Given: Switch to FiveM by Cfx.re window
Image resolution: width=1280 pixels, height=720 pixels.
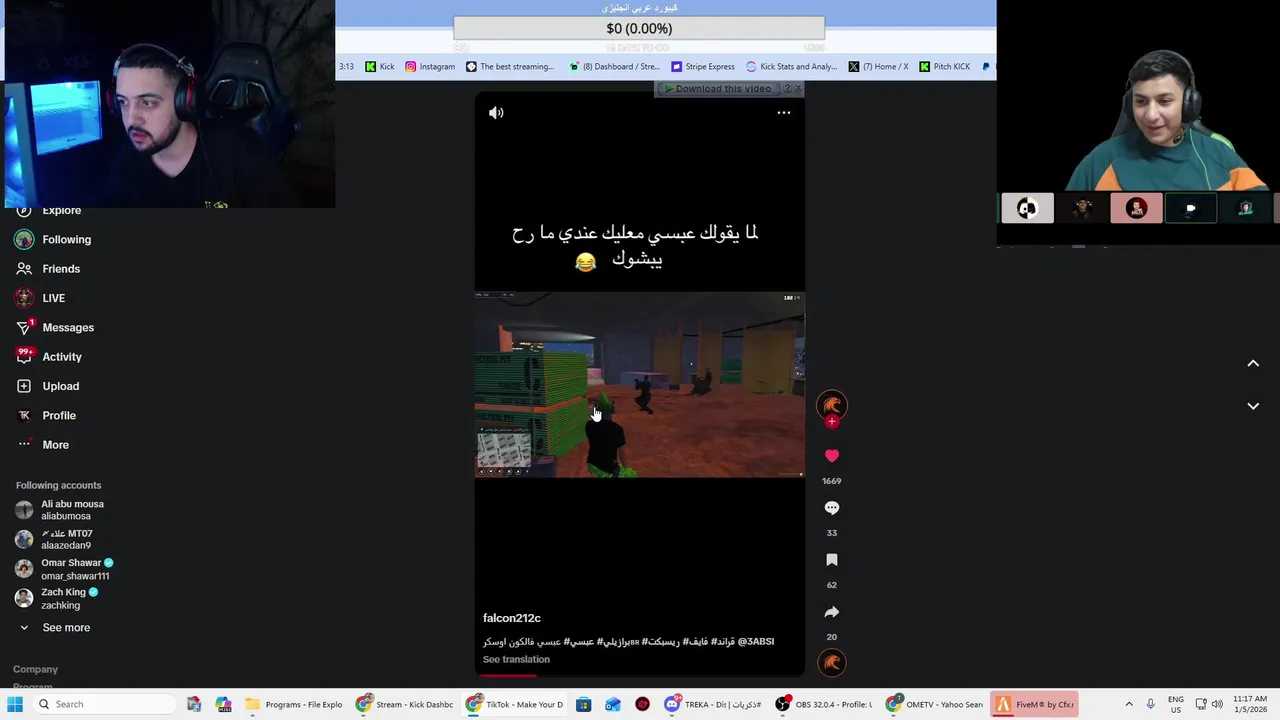Looking at the screenshot, I should pyautogui.click(x=1034, y=704).
